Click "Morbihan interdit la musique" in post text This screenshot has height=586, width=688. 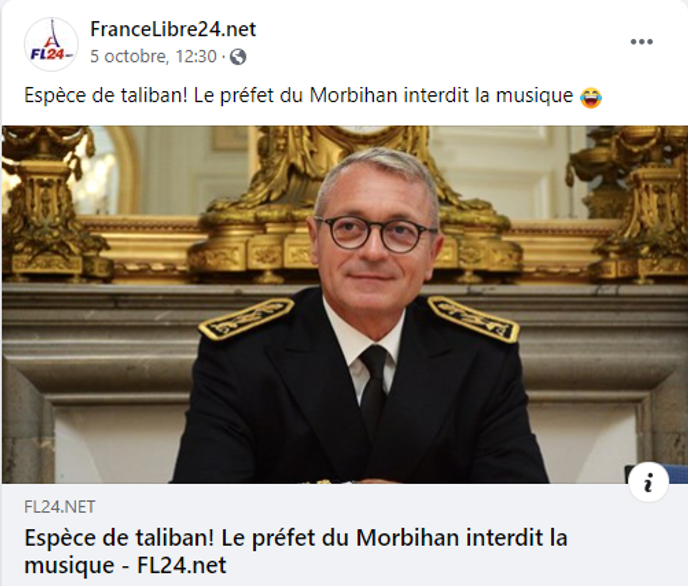coord(441,95)
